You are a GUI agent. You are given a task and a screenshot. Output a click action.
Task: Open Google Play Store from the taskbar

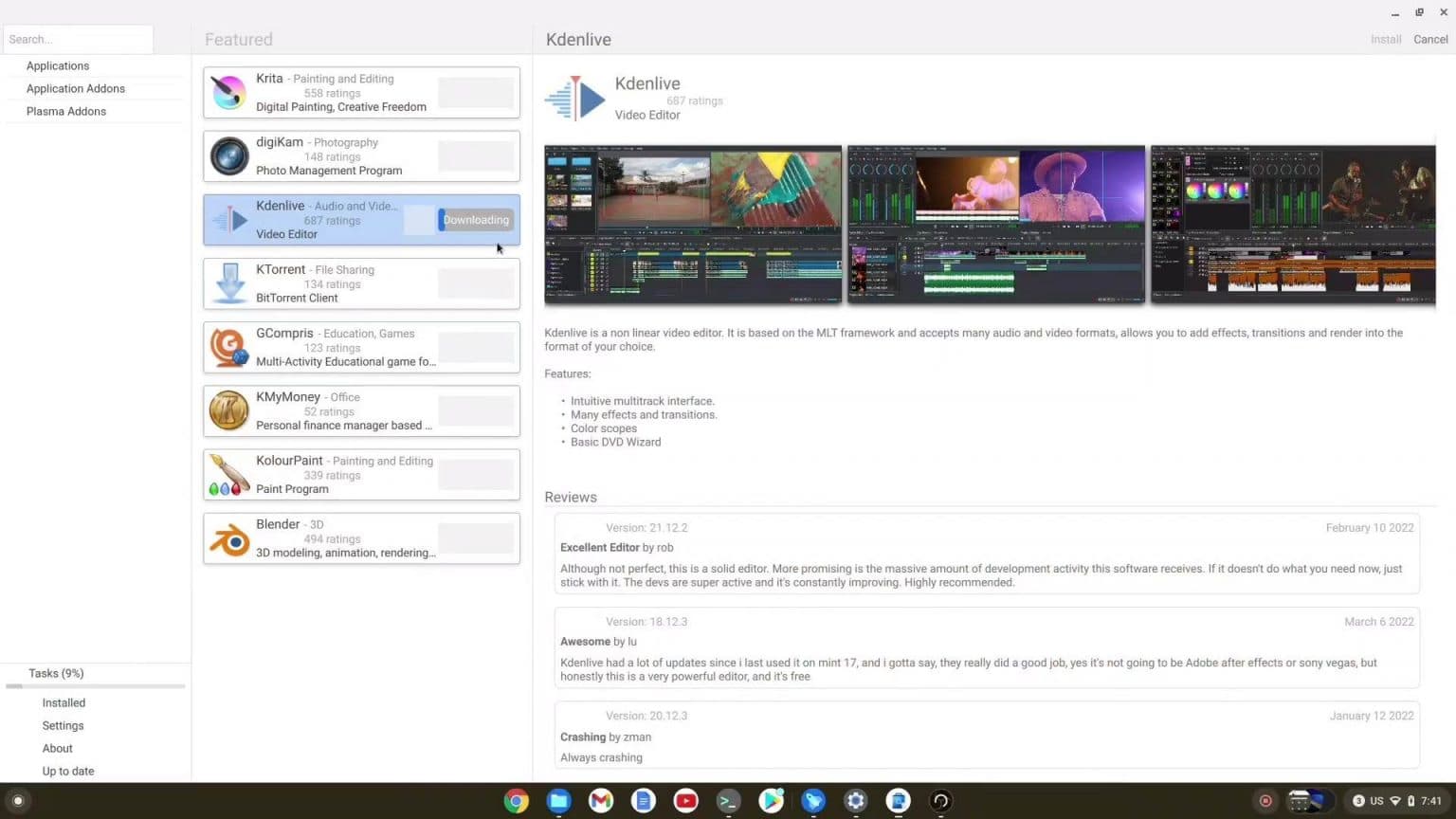tap(771, 801)
